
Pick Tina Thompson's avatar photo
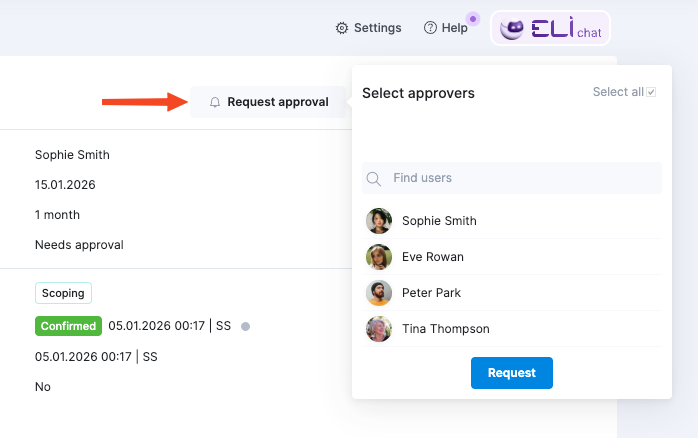tap(379, 329)
